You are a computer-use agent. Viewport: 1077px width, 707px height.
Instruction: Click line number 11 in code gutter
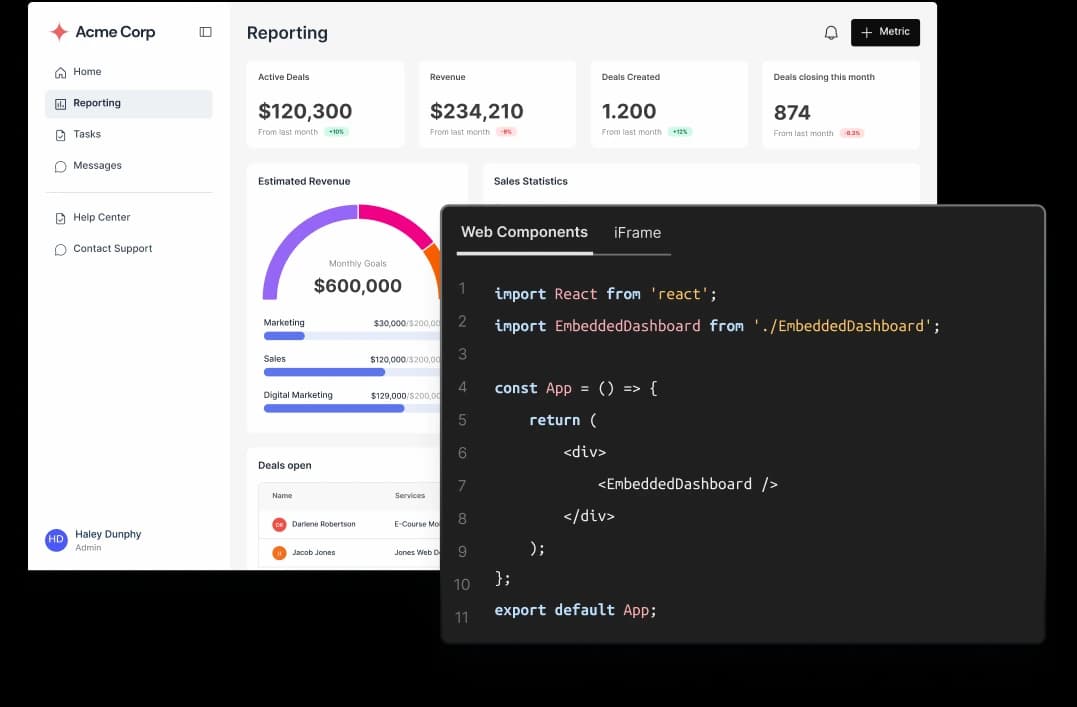(462, 618)
